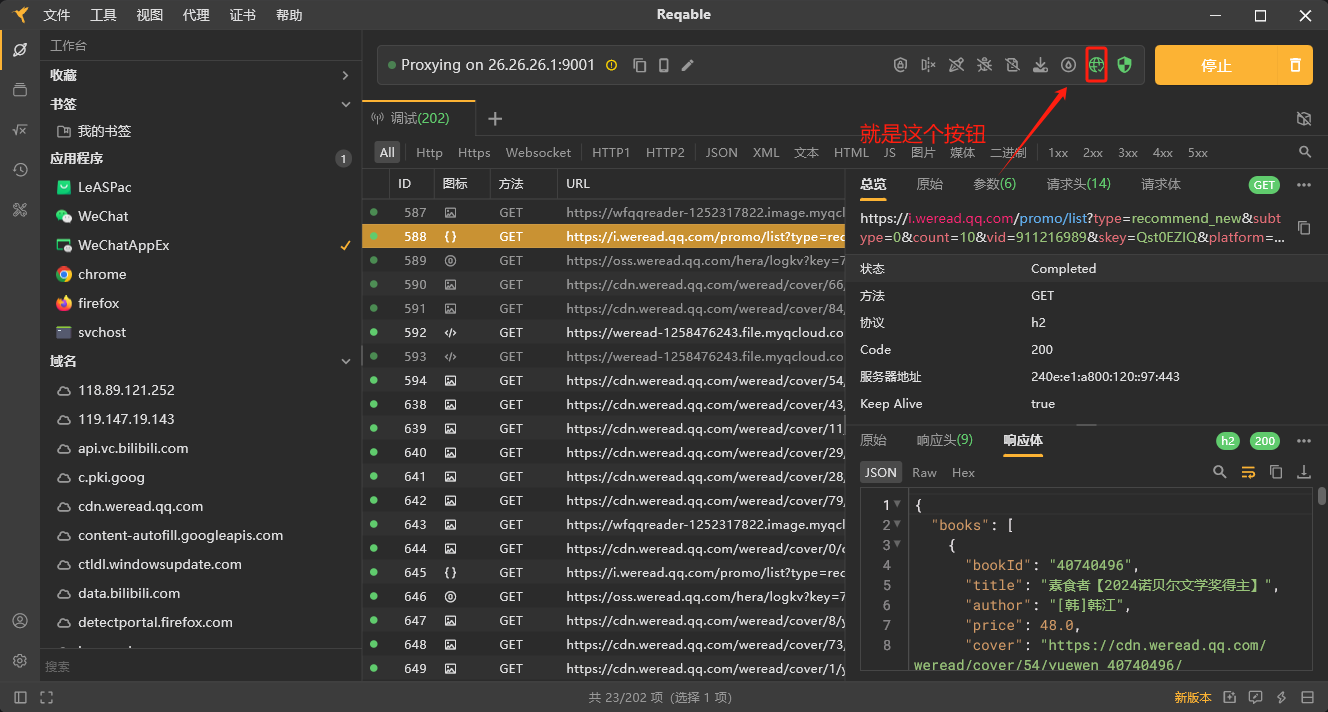1328x712 pixels.
Task: Filter traffic by 4xx status
Action: click(1163, 152)
